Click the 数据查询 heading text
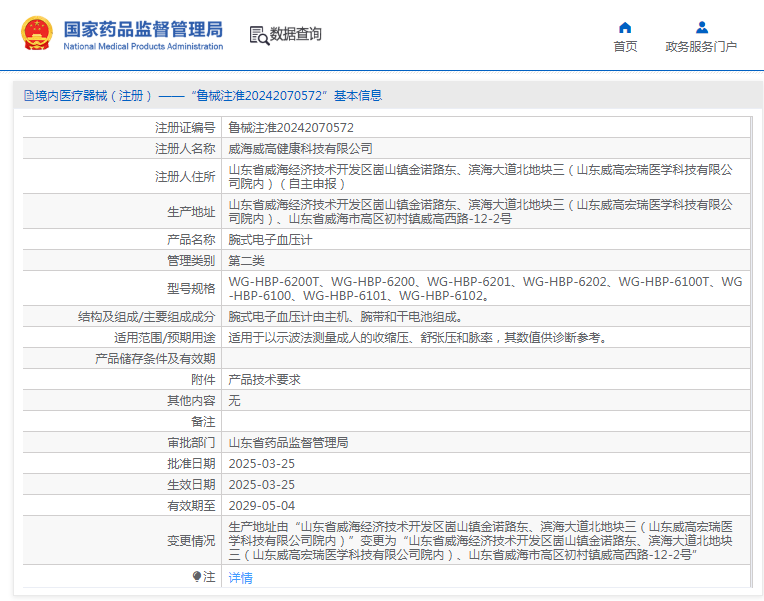The image size is (764, 601). (x=296, y=34)
